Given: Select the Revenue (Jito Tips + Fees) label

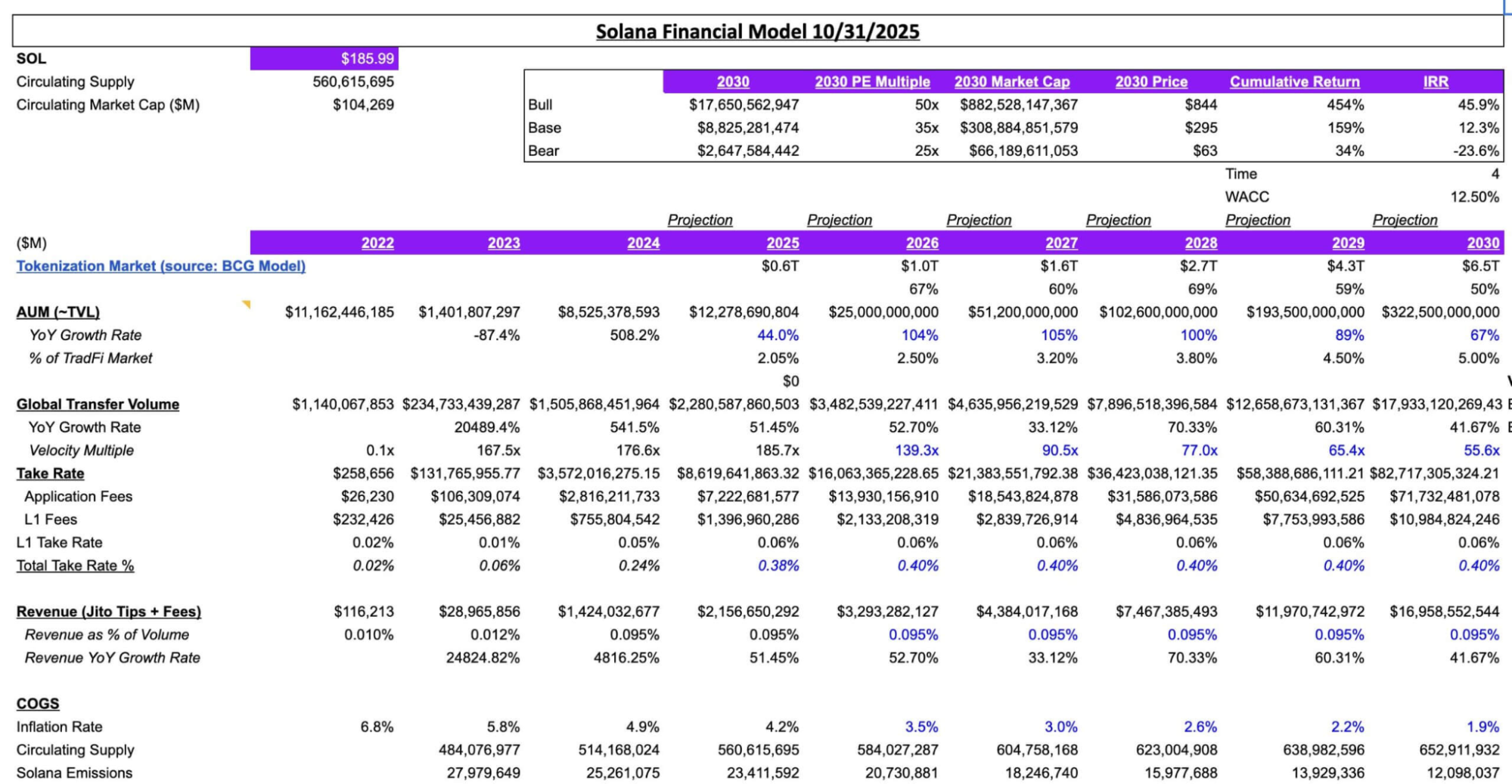Looking at the screenshot, I should (x=108, y=612).
